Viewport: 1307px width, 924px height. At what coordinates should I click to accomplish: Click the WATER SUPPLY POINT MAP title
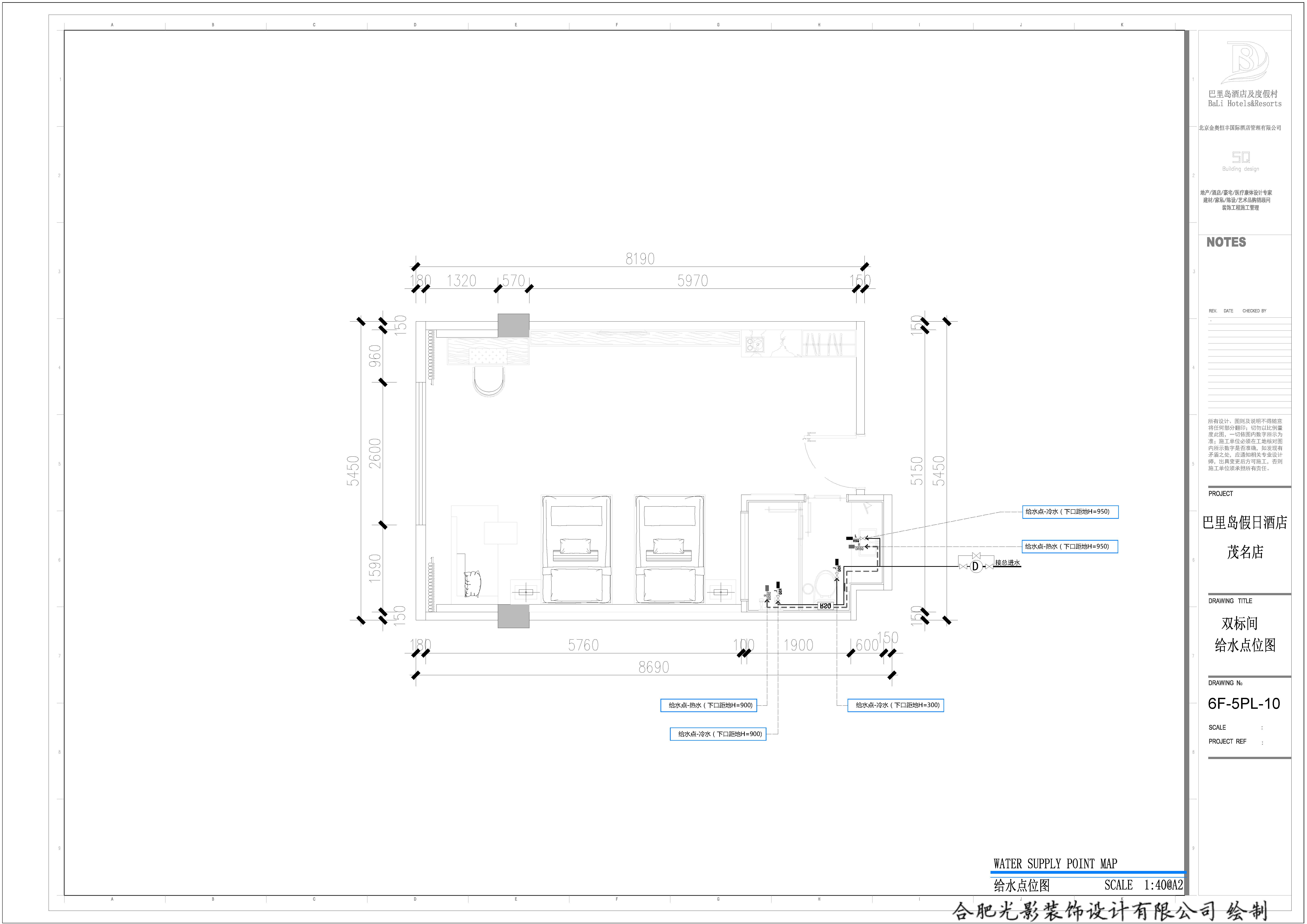click(x=1055, y=864)
